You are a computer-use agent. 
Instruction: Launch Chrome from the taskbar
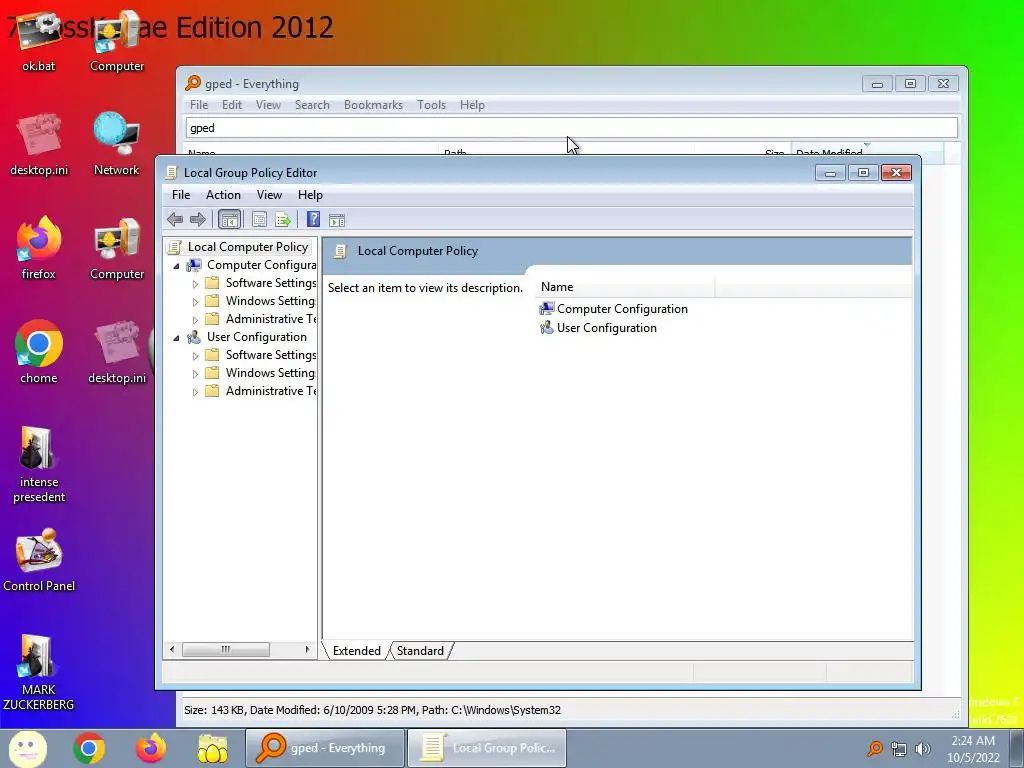pyautogui.click(x=89, y=748)
